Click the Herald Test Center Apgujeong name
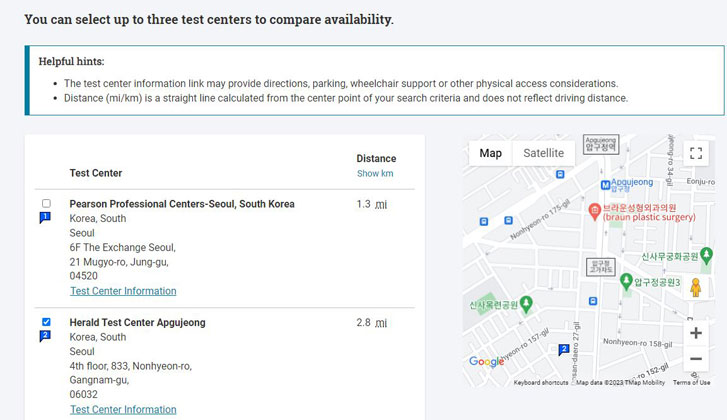 click(137, 323)
